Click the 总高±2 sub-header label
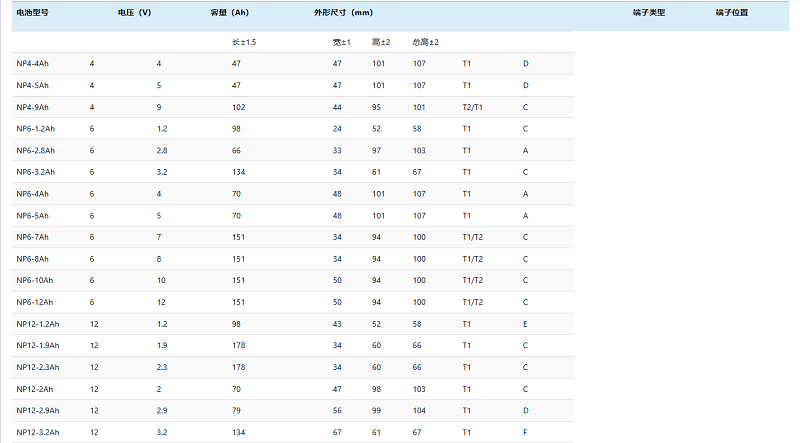 pyautogui.click(x=425, y=42)
